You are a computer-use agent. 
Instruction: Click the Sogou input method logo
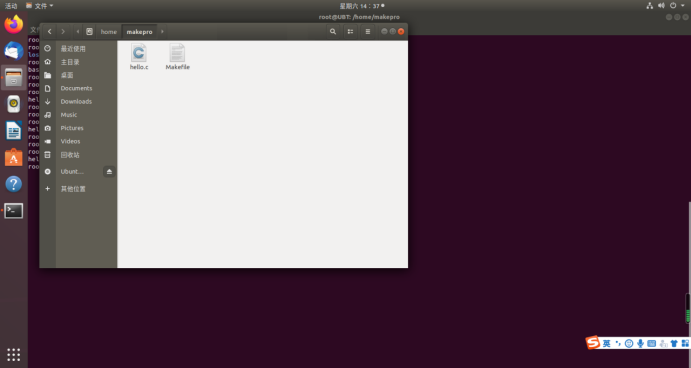[x=593, y=342]
